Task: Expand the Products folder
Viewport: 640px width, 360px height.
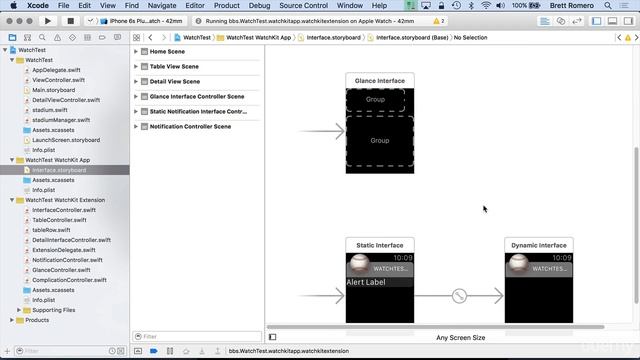Action: 12,320
